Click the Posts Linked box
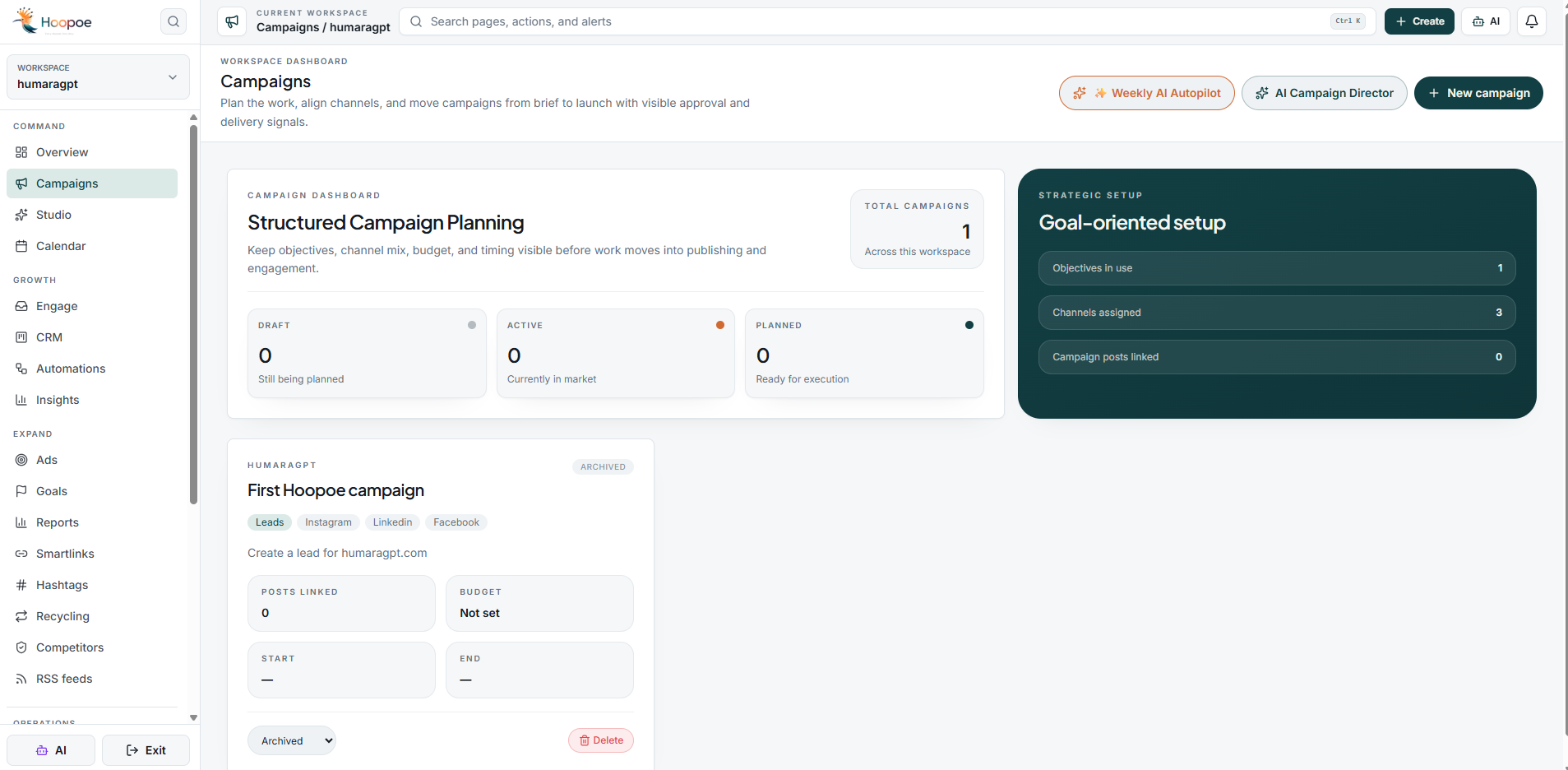 pyautogui.click(x=341, y=603)
